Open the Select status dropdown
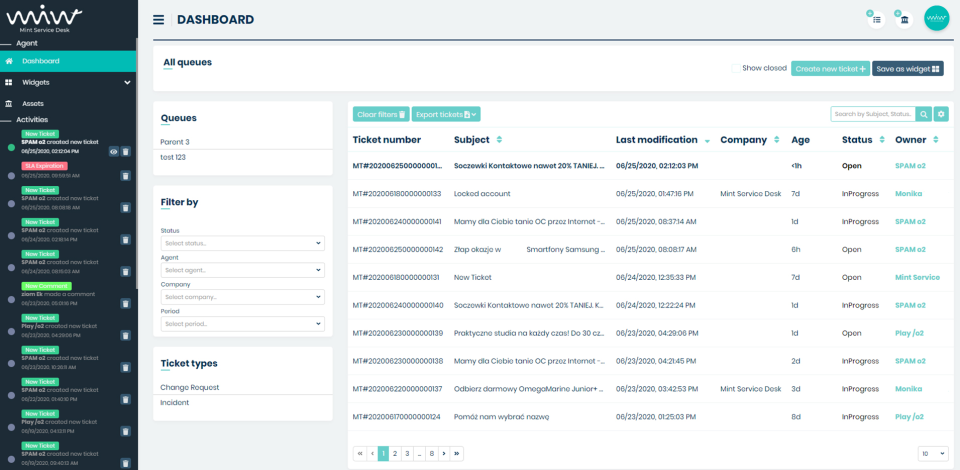The width and height of the screenshot is (960, 470). click(x=242, y=243)
